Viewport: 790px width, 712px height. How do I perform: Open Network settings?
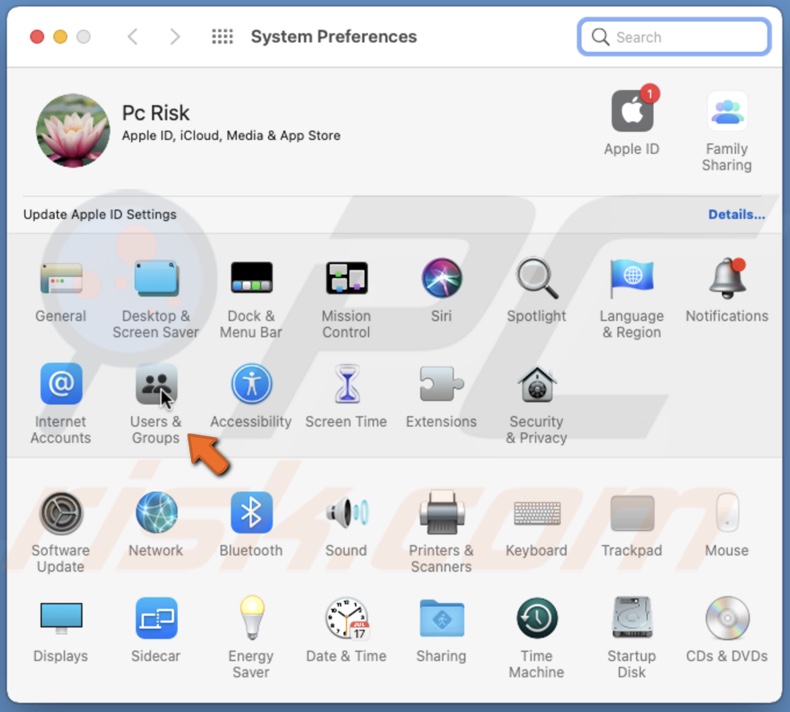point(156,513)
